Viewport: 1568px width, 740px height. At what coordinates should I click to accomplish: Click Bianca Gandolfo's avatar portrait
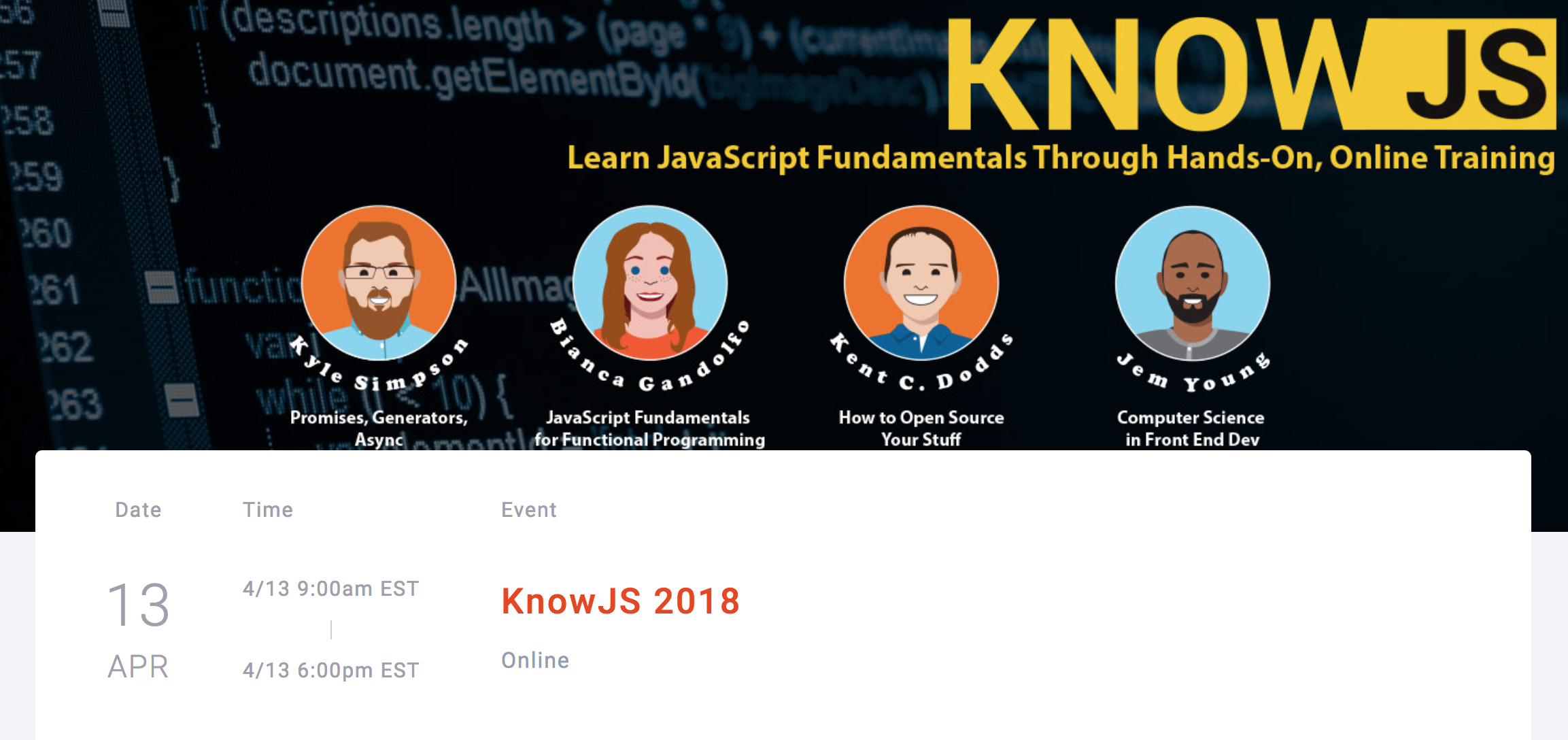coord(650,282)
